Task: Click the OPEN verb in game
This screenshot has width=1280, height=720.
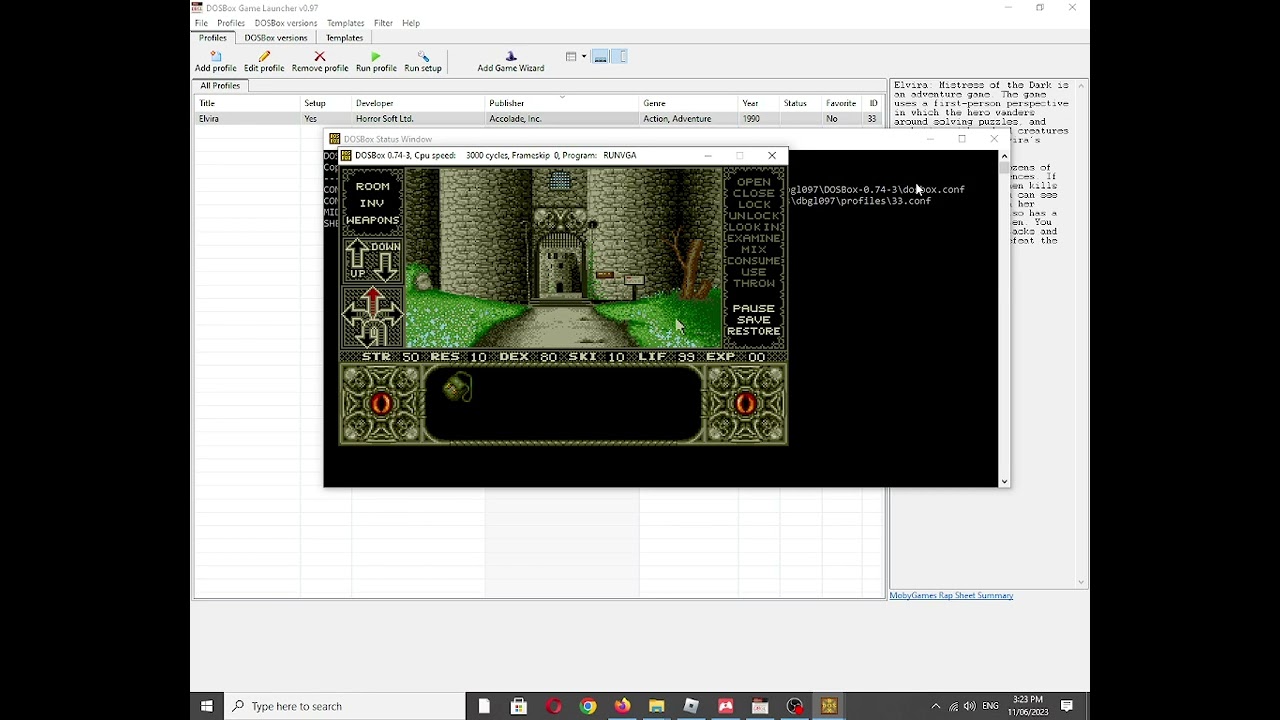Action: point(754,182)
